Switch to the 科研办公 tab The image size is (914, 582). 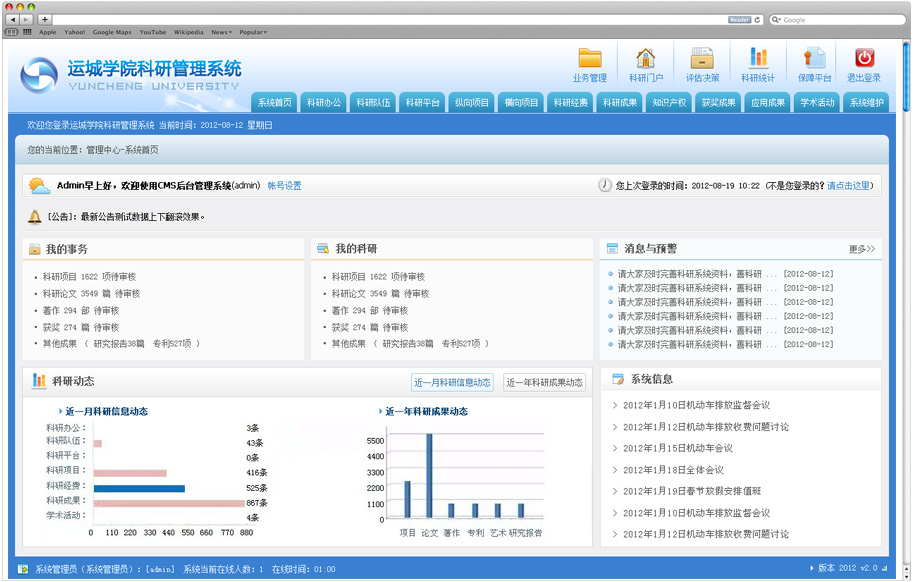click(x=324, y=102)
